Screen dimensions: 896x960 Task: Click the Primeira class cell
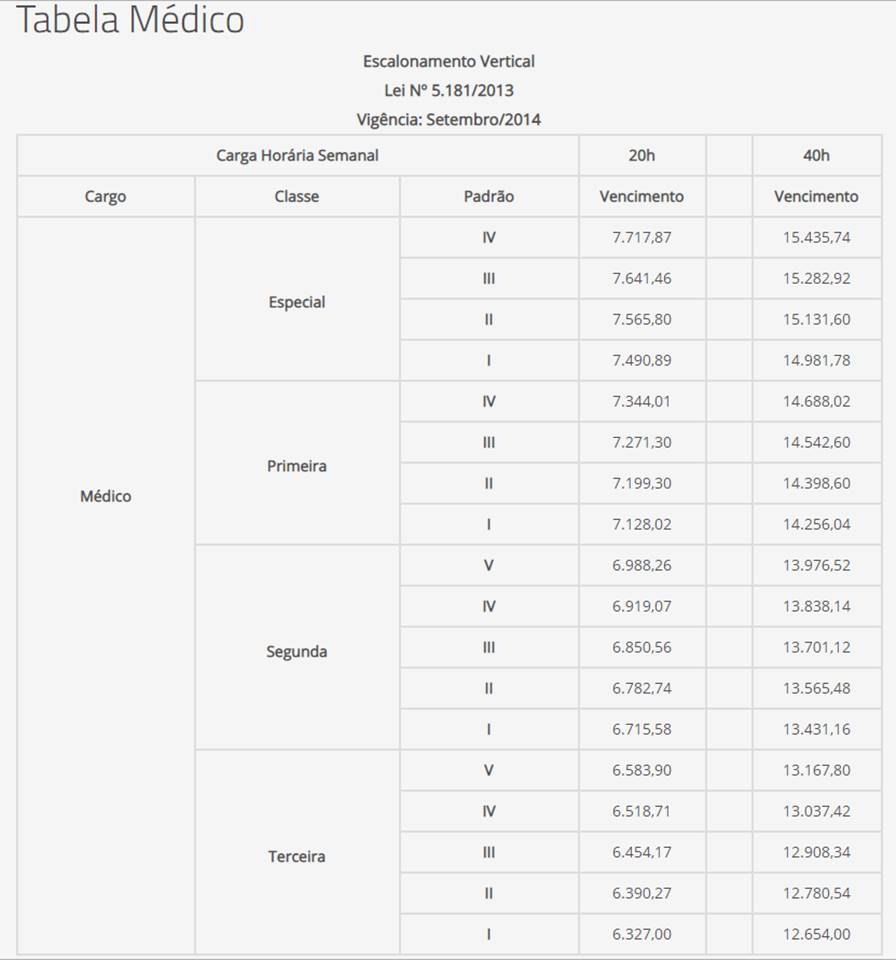click(x=297, y=466)
